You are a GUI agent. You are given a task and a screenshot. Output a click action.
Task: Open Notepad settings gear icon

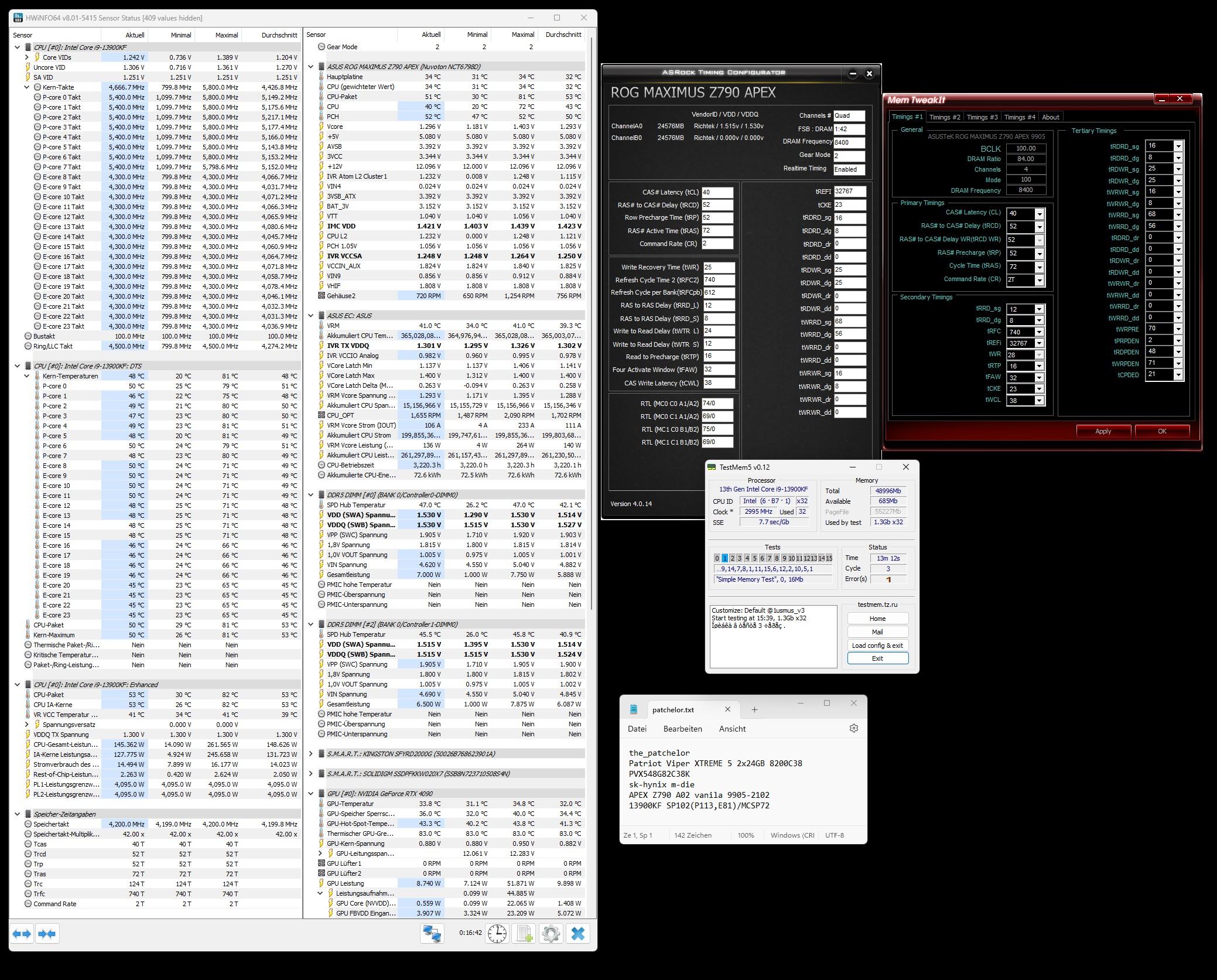tap(853, 728)
